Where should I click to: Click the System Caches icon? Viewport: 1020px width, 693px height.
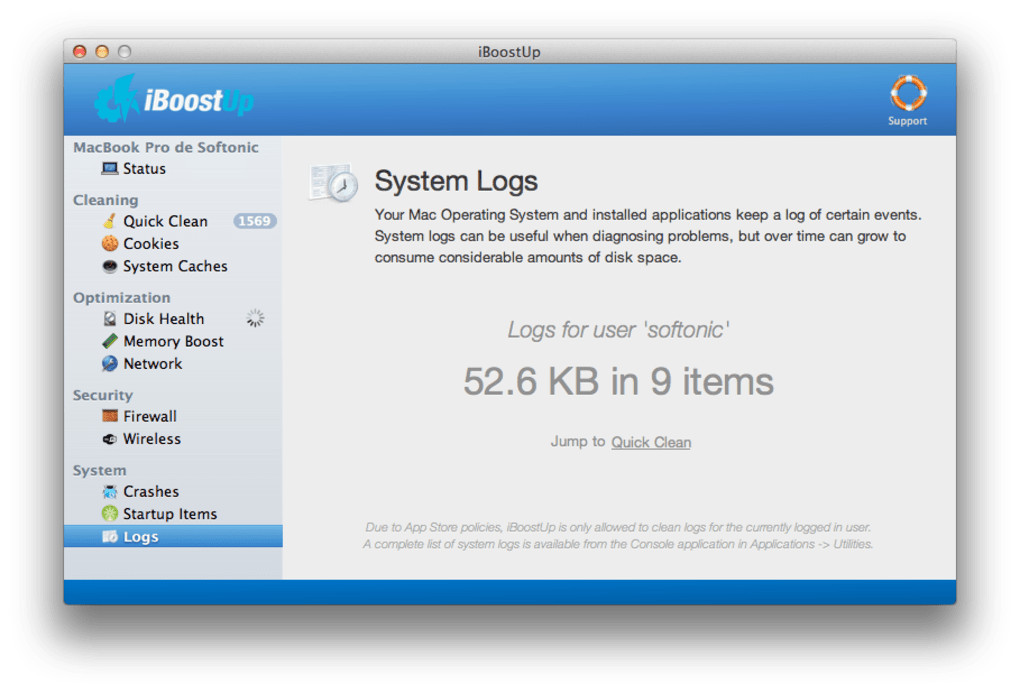[110, 266]
